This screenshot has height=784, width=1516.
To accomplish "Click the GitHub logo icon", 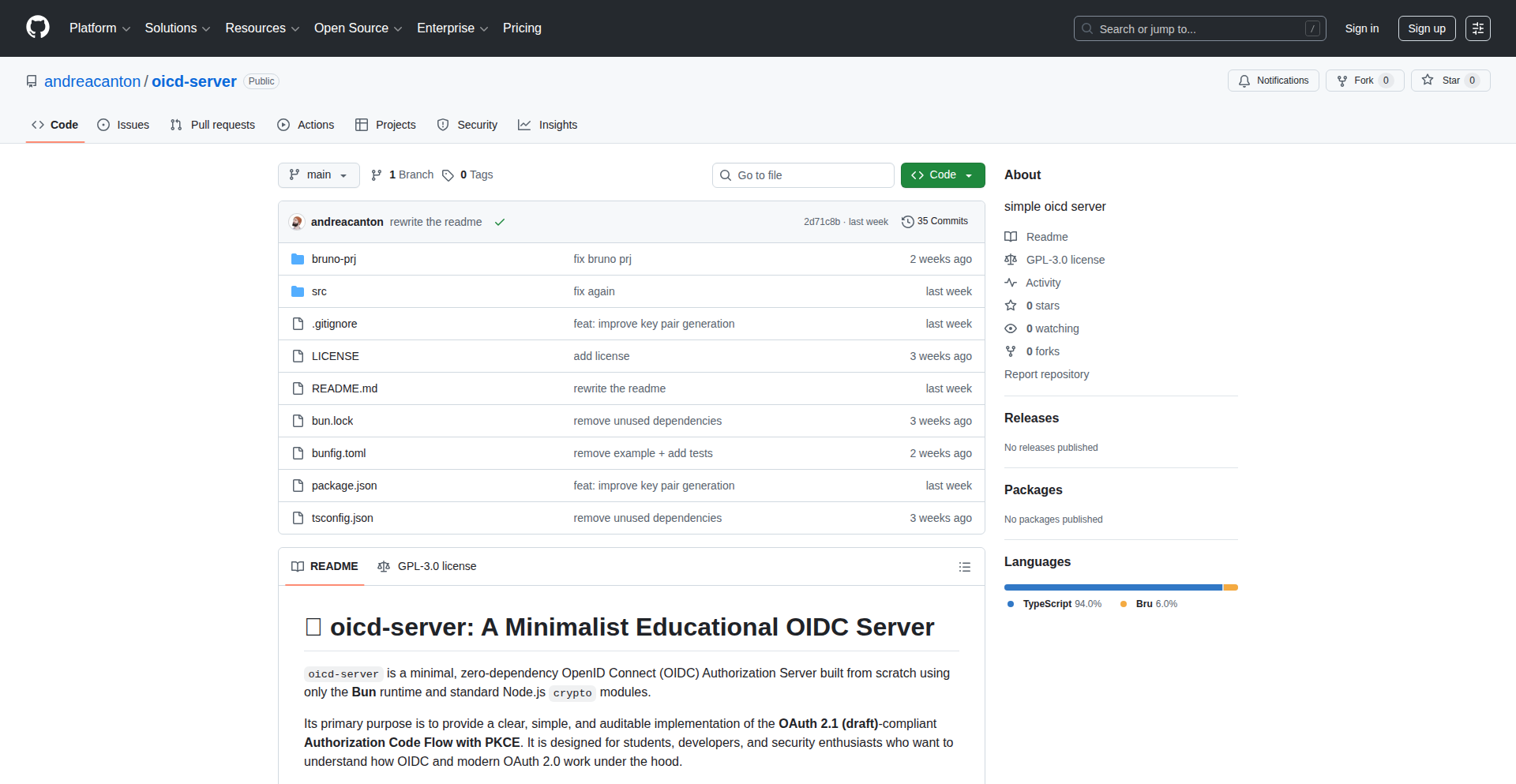I will (38, 28).
